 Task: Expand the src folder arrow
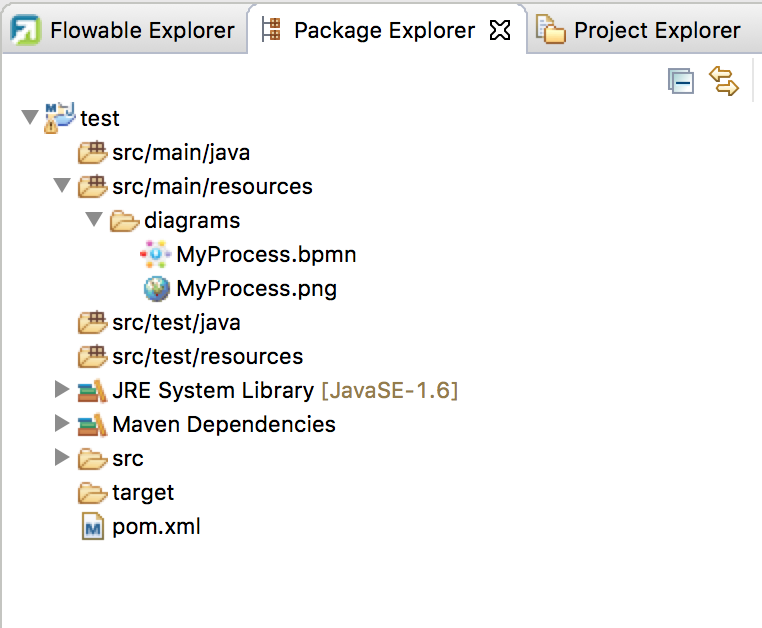click(62, 458)
